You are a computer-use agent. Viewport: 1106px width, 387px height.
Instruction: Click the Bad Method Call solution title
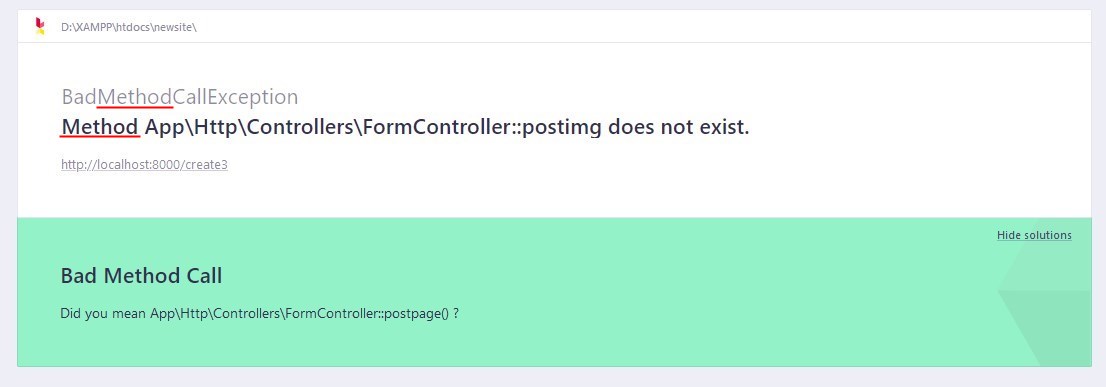pyautogui.click(x=141, y=276)
